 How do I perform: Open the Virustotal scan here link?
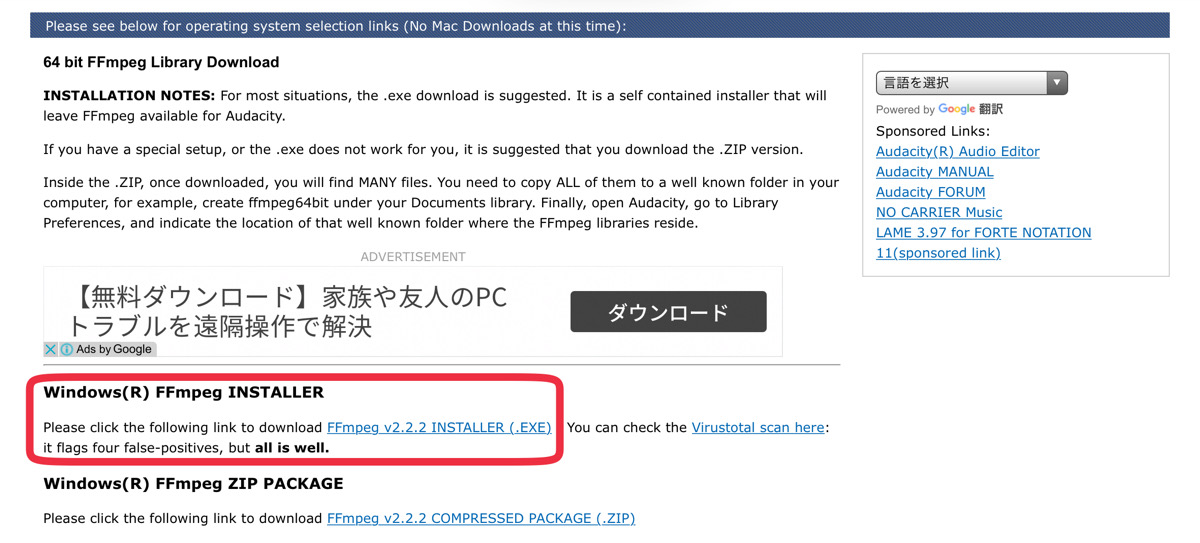[x=758, y=427]
